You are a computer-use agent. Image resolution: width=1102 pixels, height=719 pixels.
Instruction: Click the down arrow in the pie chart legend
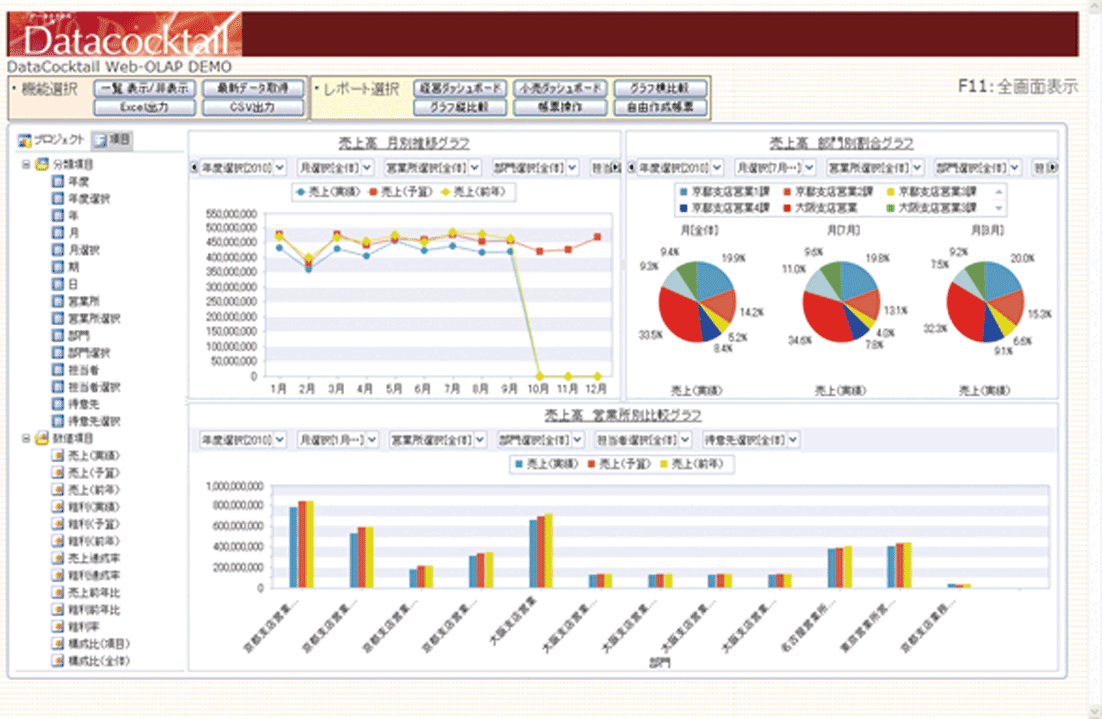[999, 208]
